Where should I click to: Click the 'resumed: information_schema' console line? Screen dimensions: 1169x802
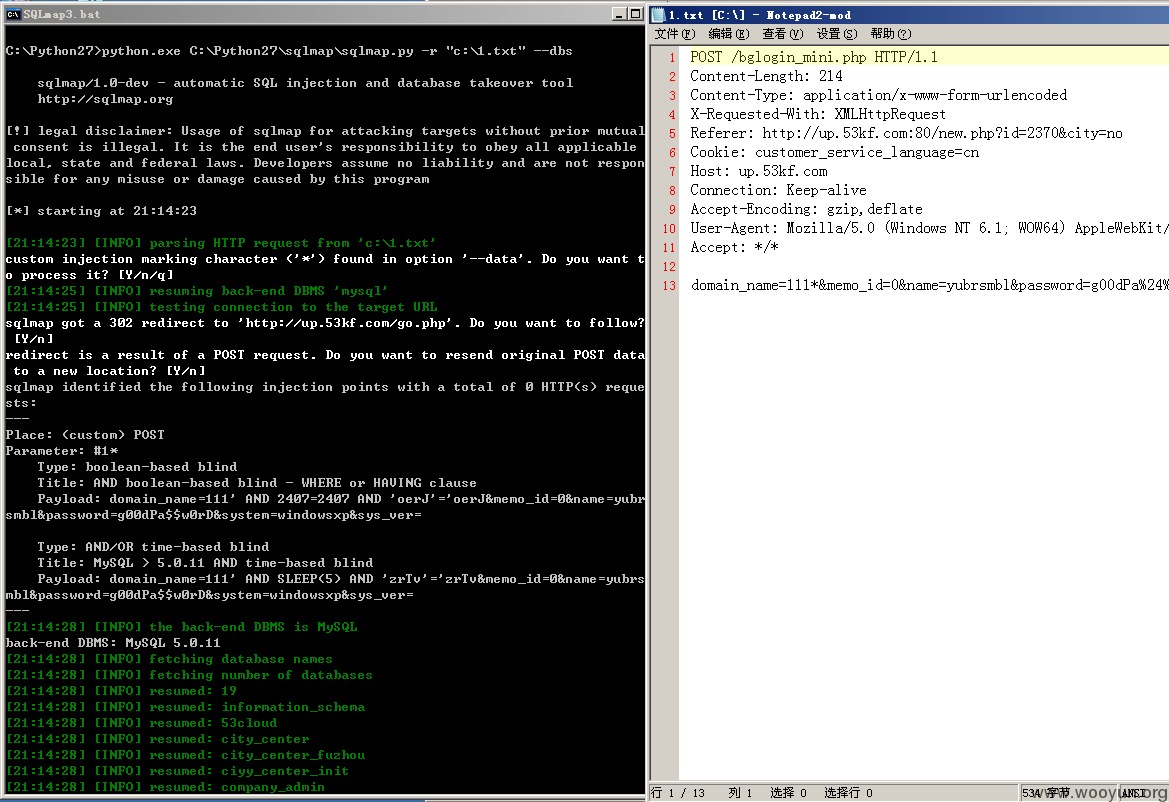(x=185, y=707)
